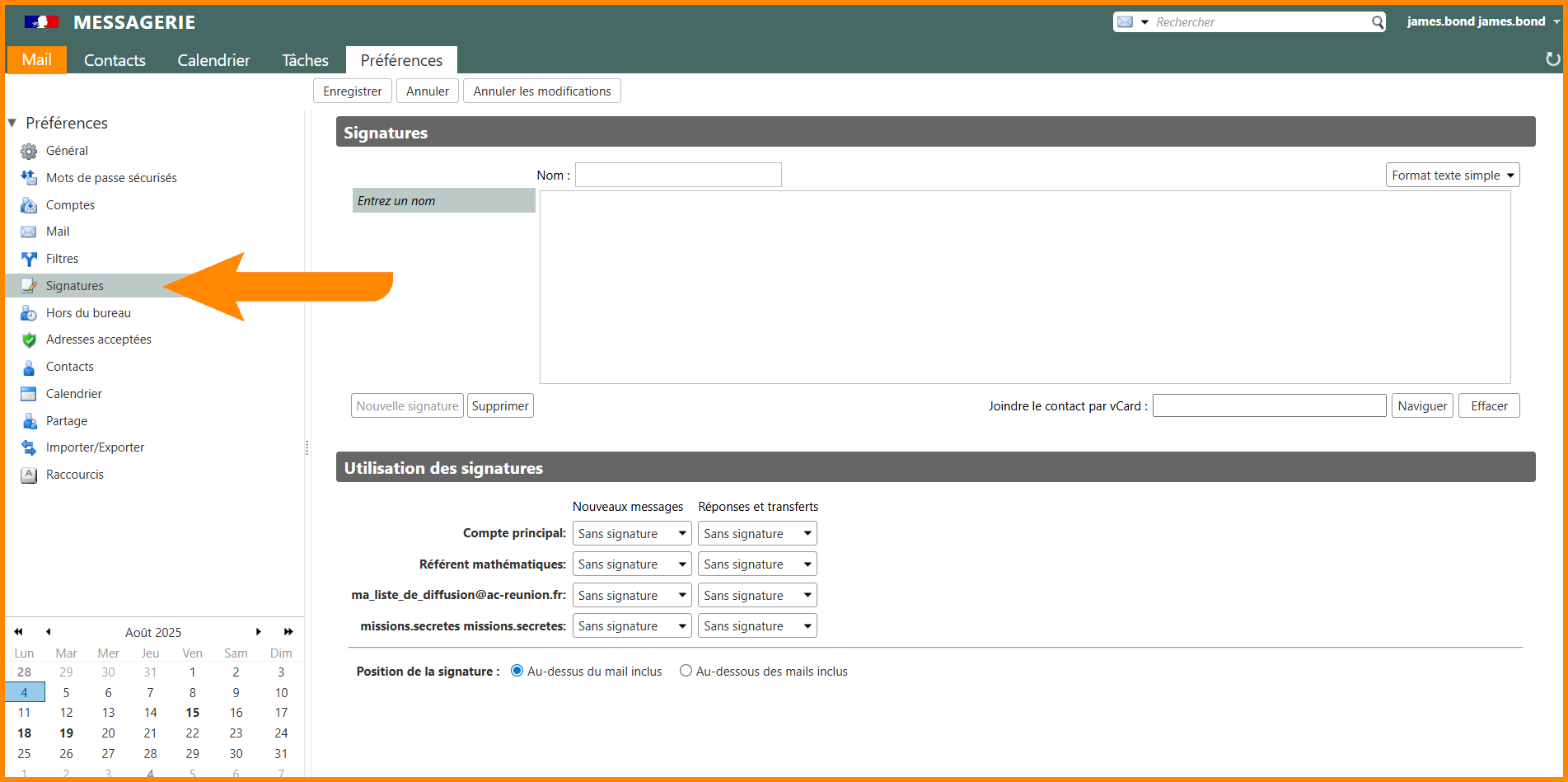
Task: Click the Naviguer button for vCard
Action: [x=1422, y=405]
